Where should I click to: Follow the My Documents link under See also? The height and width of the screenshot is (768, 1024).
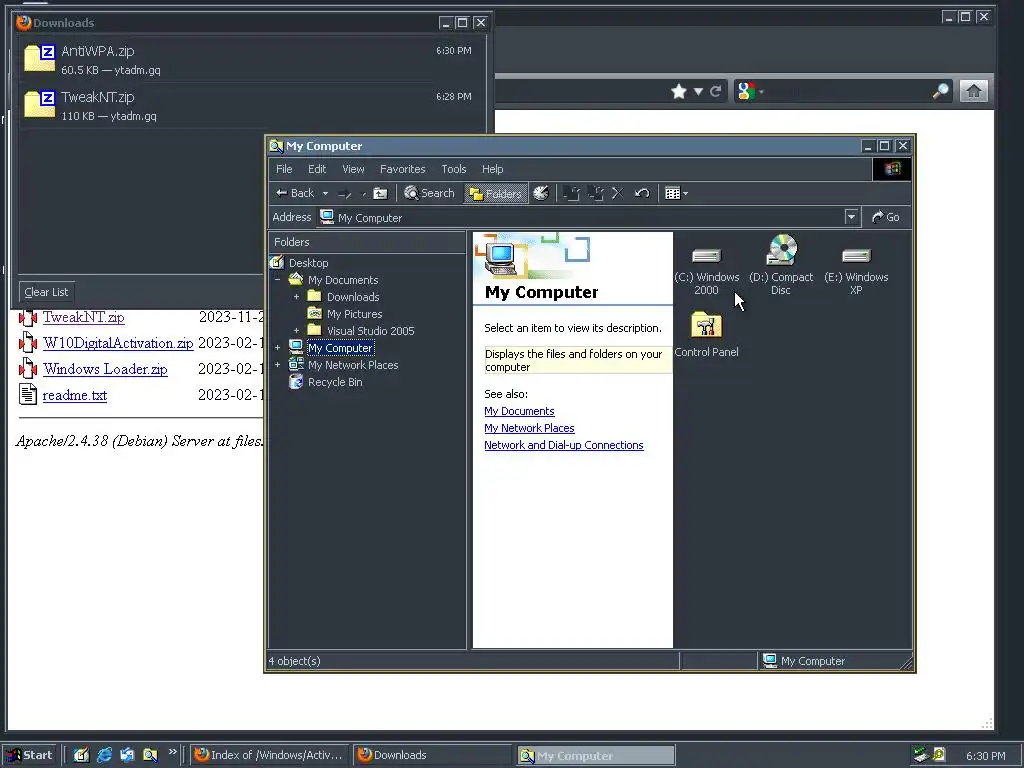point(519,411)
